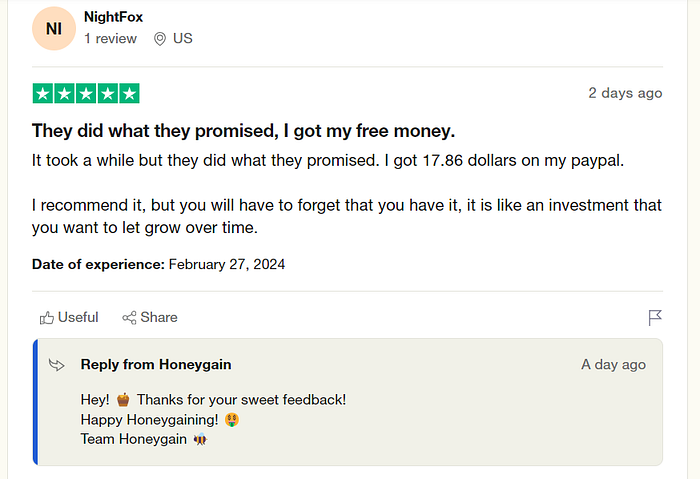Open the NI reviewer avatar
Screen dimensions: 700x479
click(54, 29)
